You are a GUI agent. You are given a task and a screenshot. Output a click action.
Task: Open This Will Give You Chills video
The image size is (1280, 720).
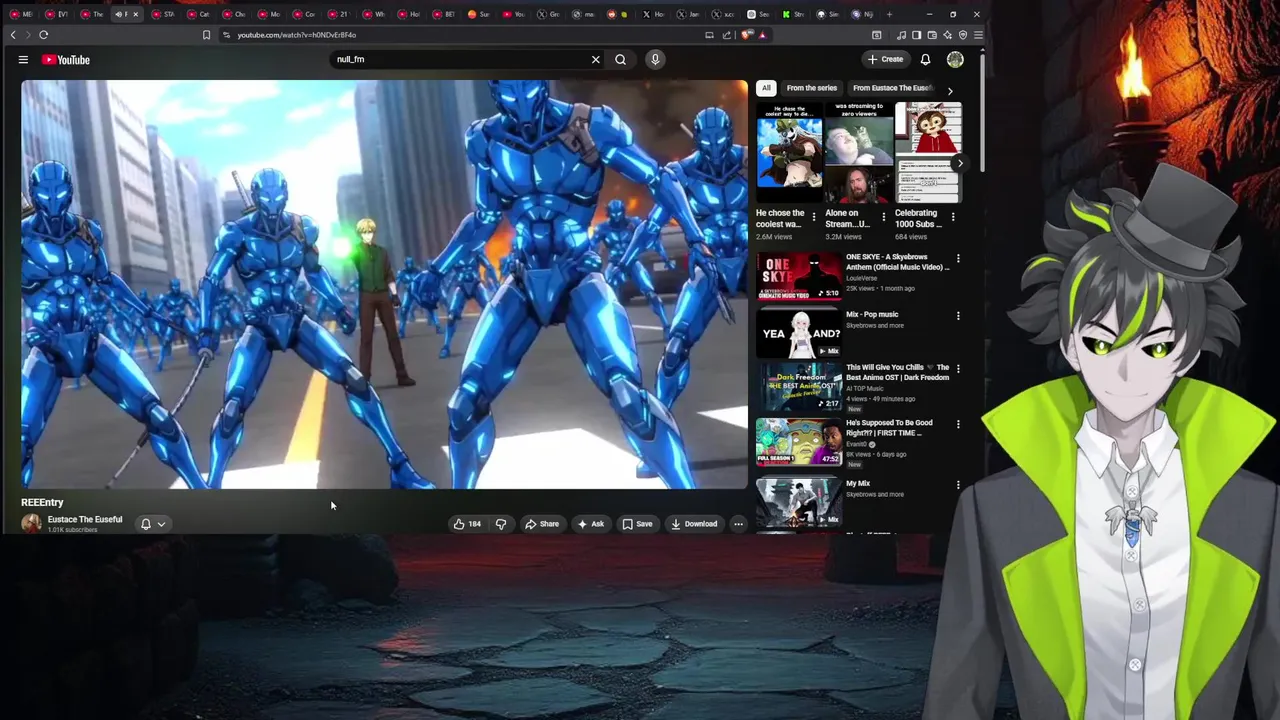pos(897,372)
